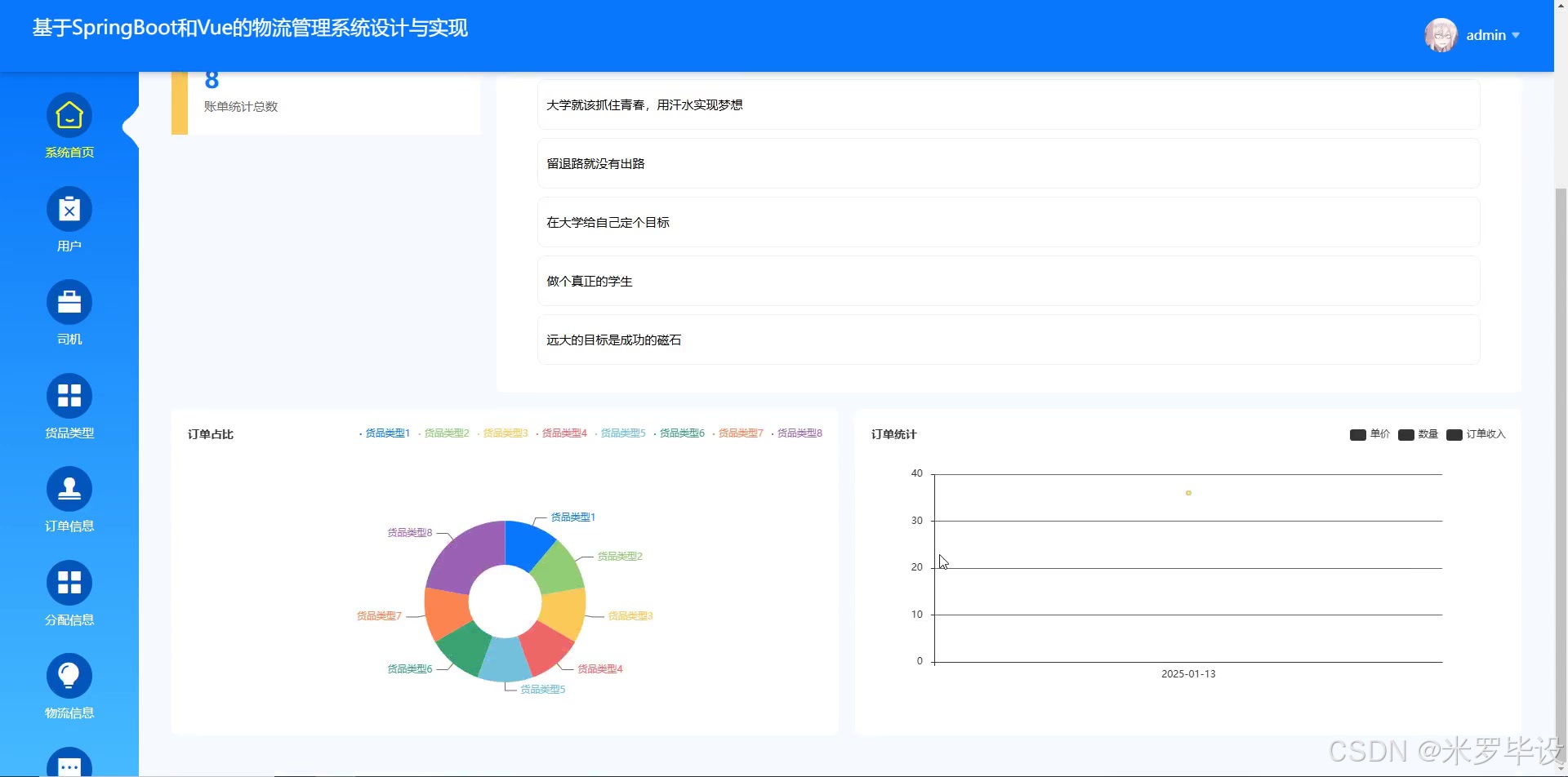Select the 订单信息 menu label
Screen dimensions: 1568x777
tap(69, 526)
